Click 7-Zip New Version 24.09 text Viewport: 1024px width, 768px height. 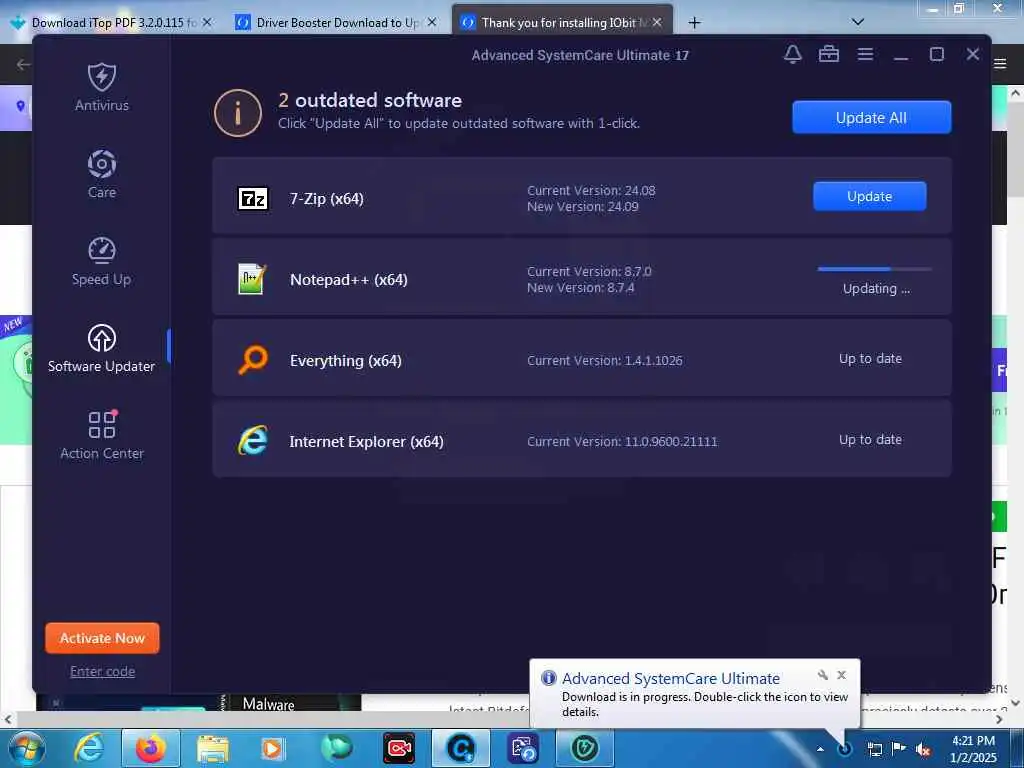pyautogui.click(x=583, y=206)
